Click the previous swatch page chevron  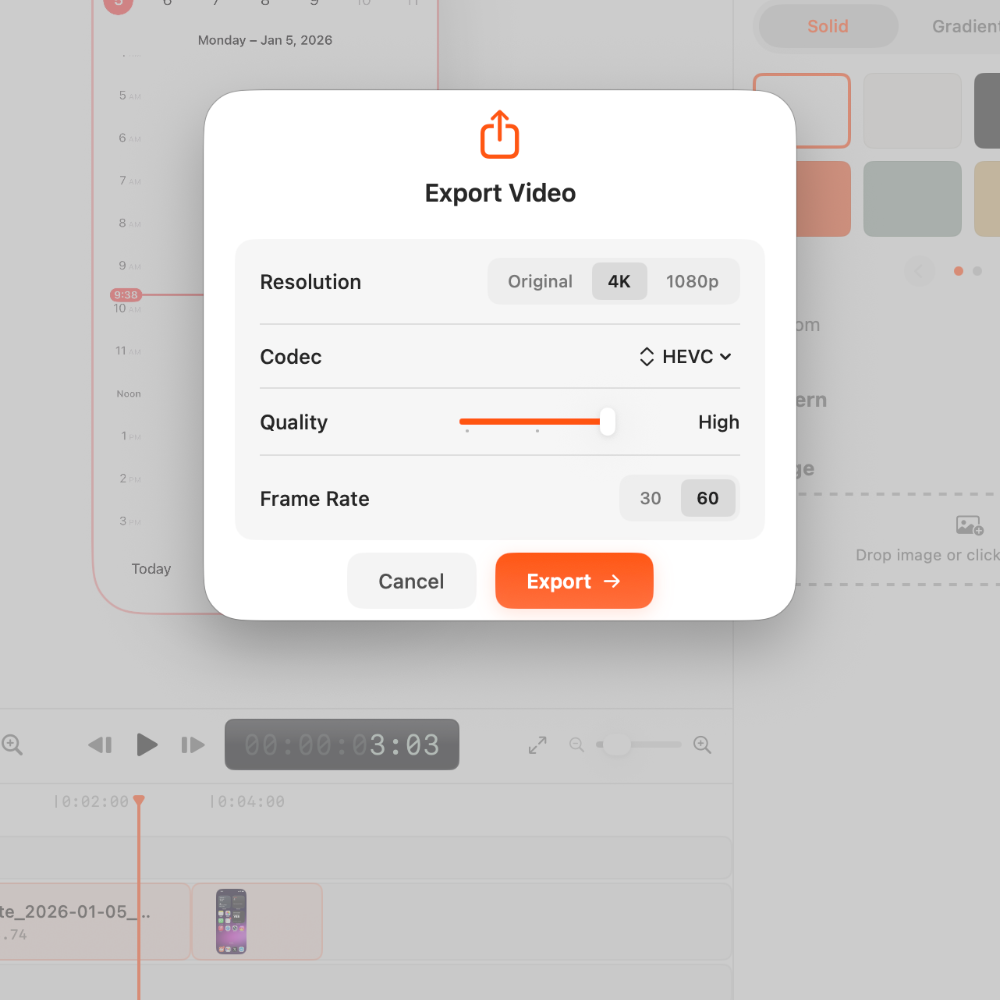tap(919, 271)
